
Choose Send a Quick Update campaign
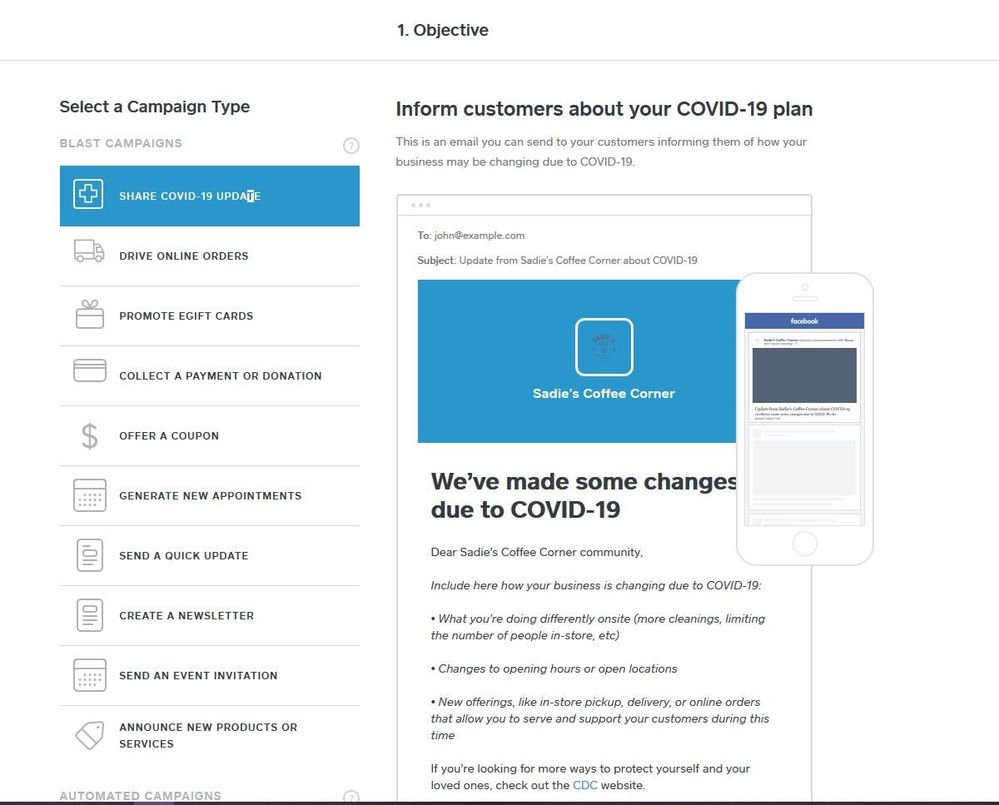[184, 556]
